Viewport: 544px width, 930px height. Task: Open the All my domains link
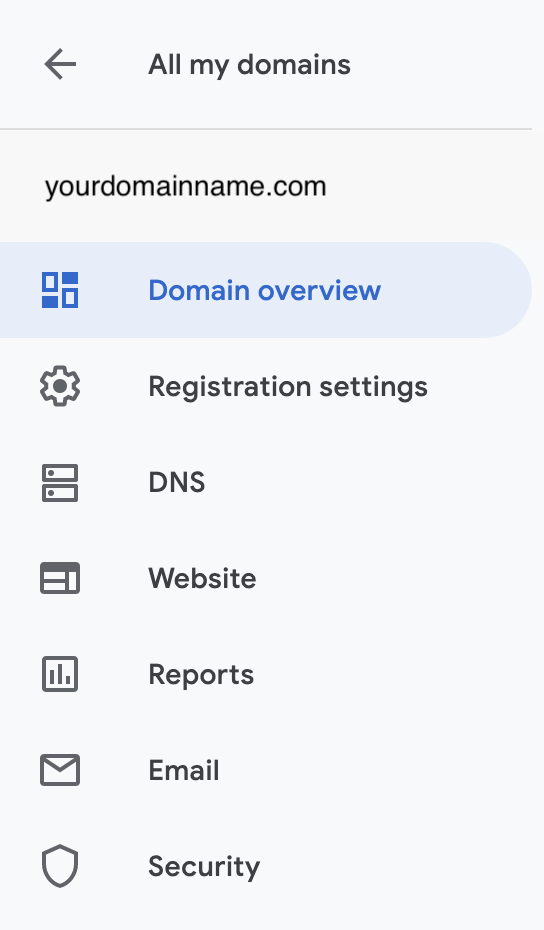click(x=249, y=65)
